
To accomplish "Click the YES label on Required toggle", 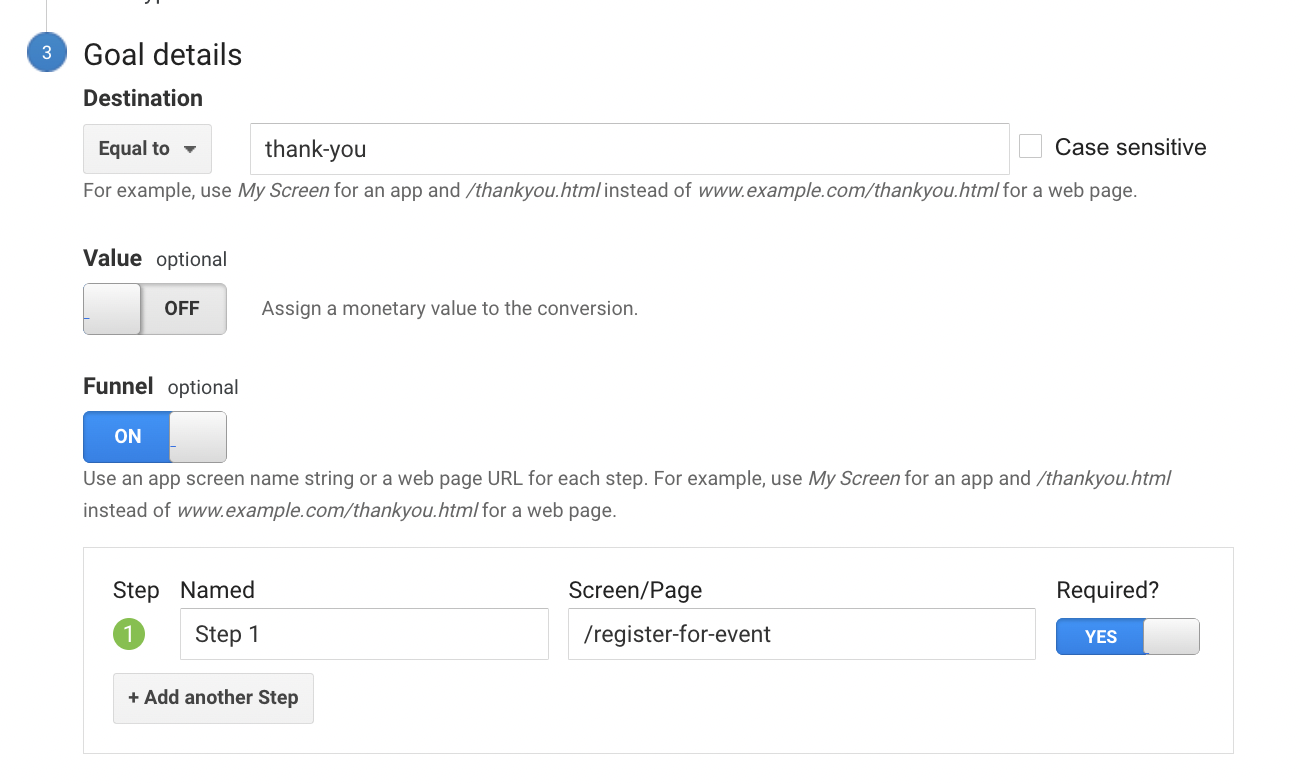I will [x=1100, y=637].
